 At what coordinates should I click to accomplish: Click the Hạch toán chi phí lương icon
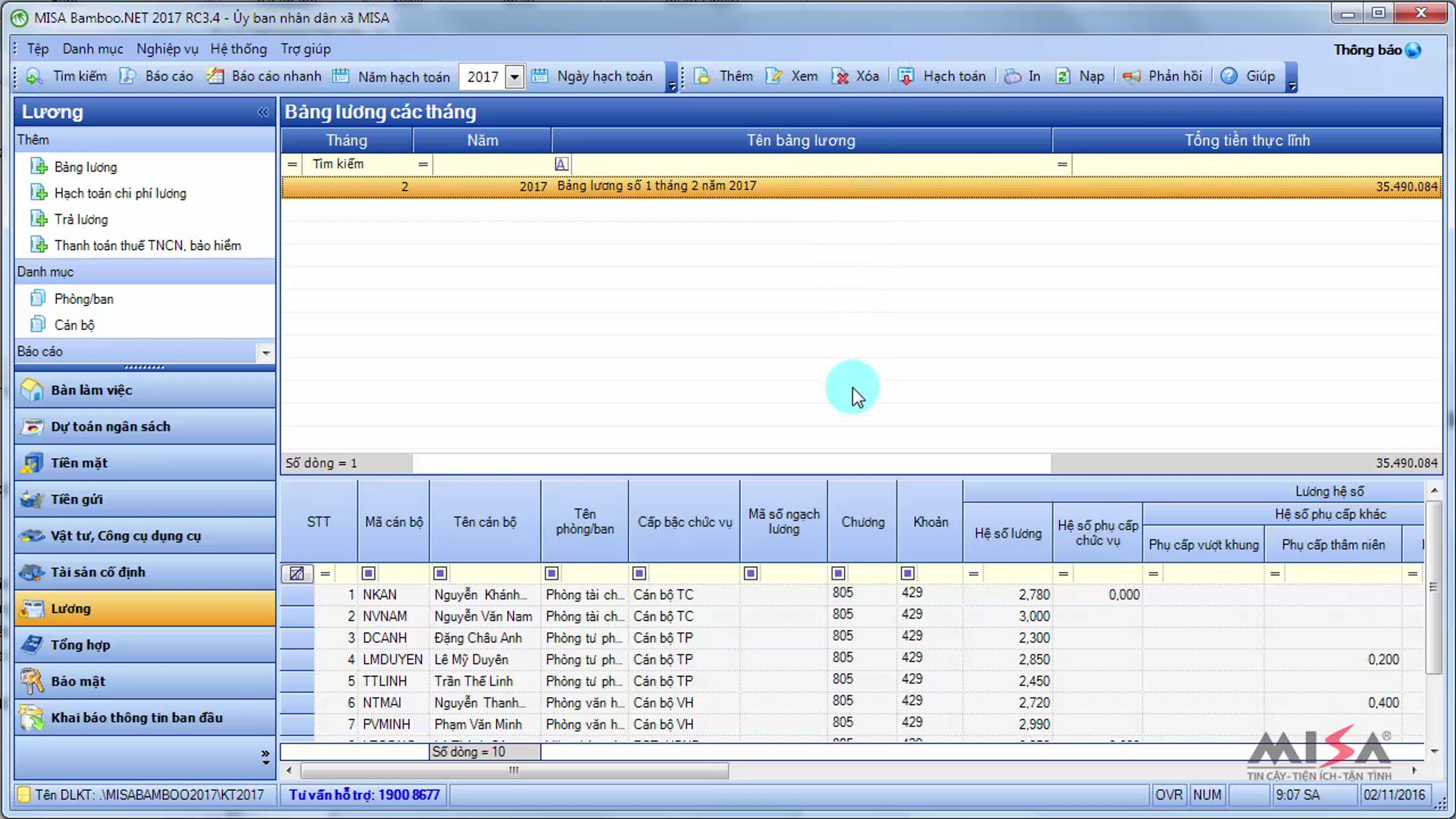click(39, 193)
